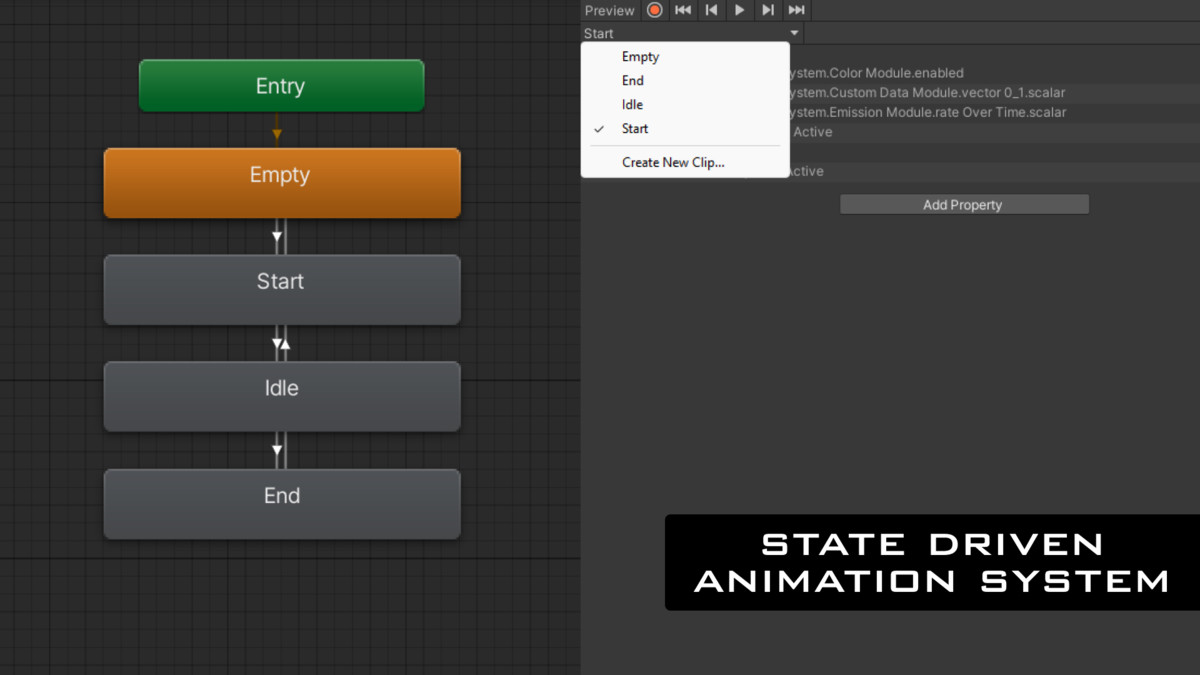Select the green Entry node

(281, 86)
